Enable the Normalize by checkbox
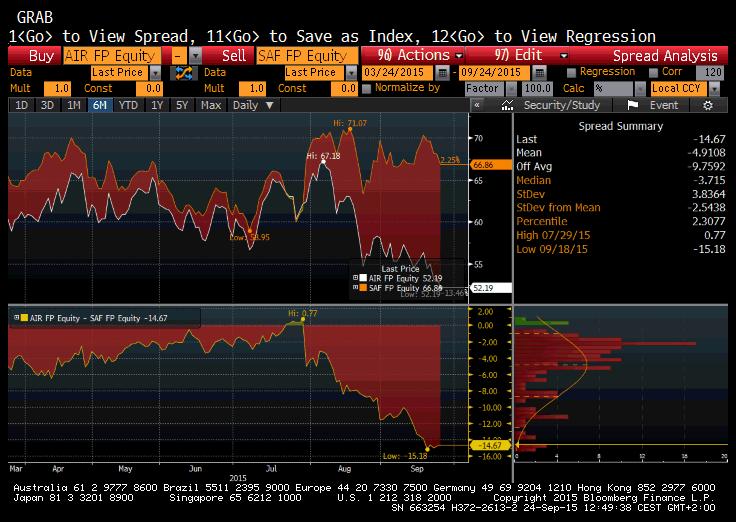Image resolution: width=736 pixels, height=522 pixels. (x=367, y=88)
